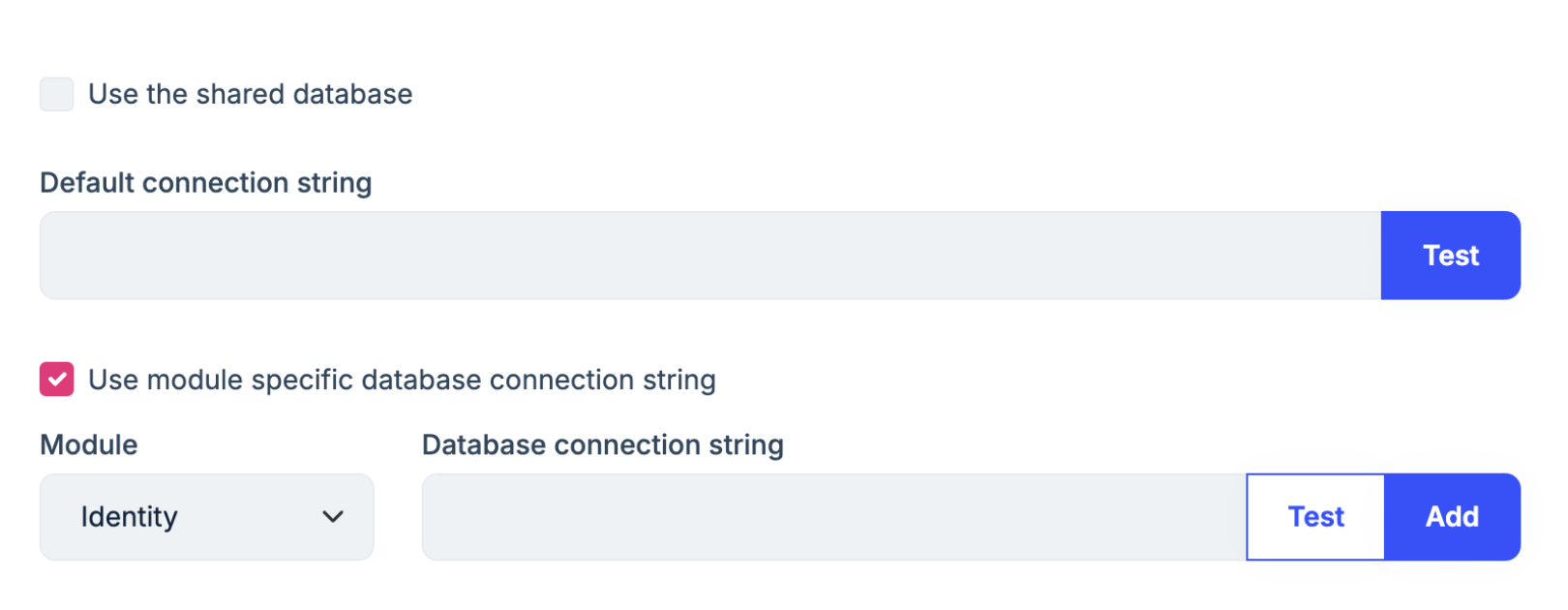The height and width of the screenshot is (610, 1568).
Task: Click the Identity value in Module selector
Action: (x=130, y=517)
